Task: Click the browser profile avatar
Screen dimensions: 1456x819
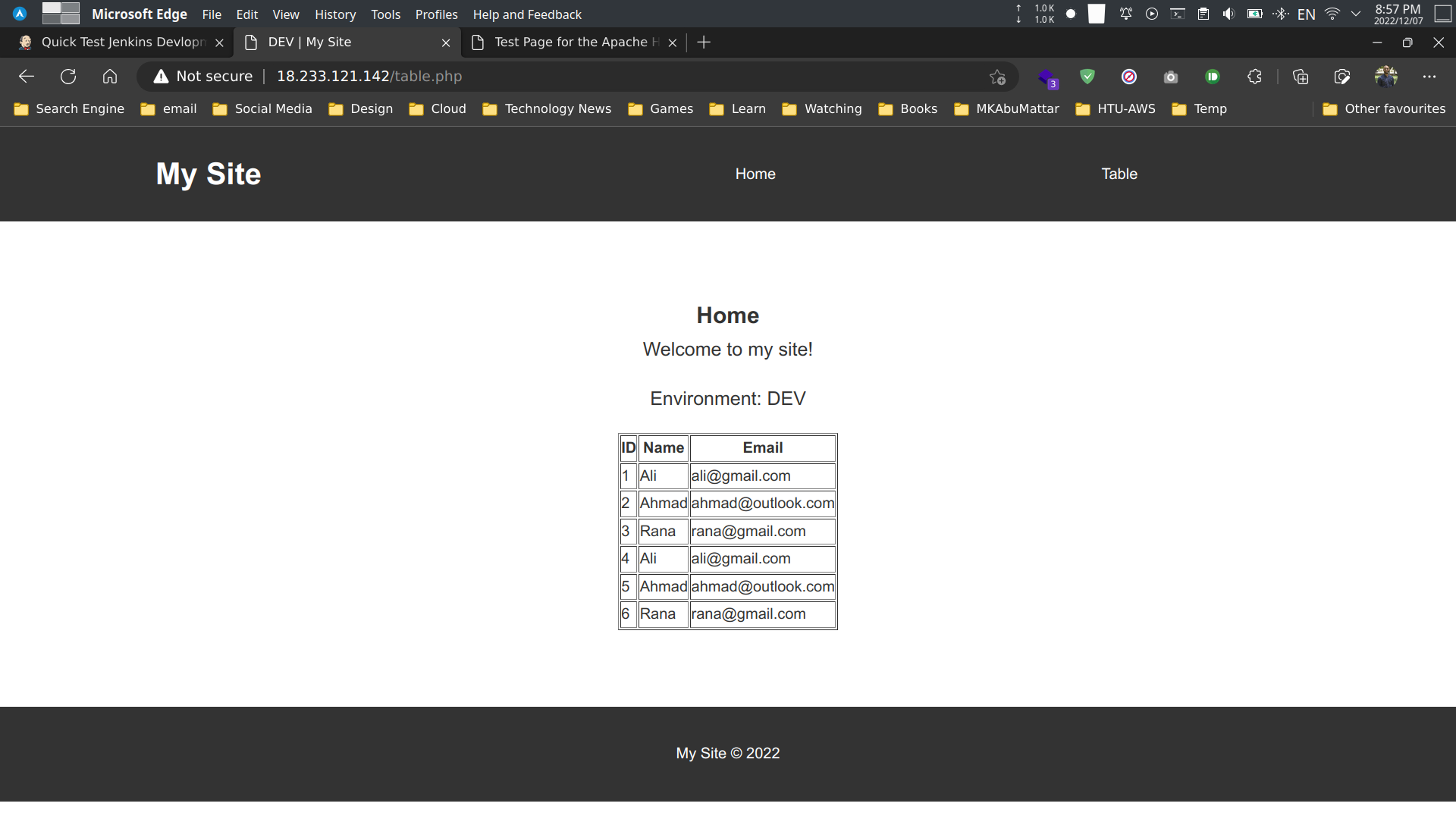Action: pos(1387,76)
